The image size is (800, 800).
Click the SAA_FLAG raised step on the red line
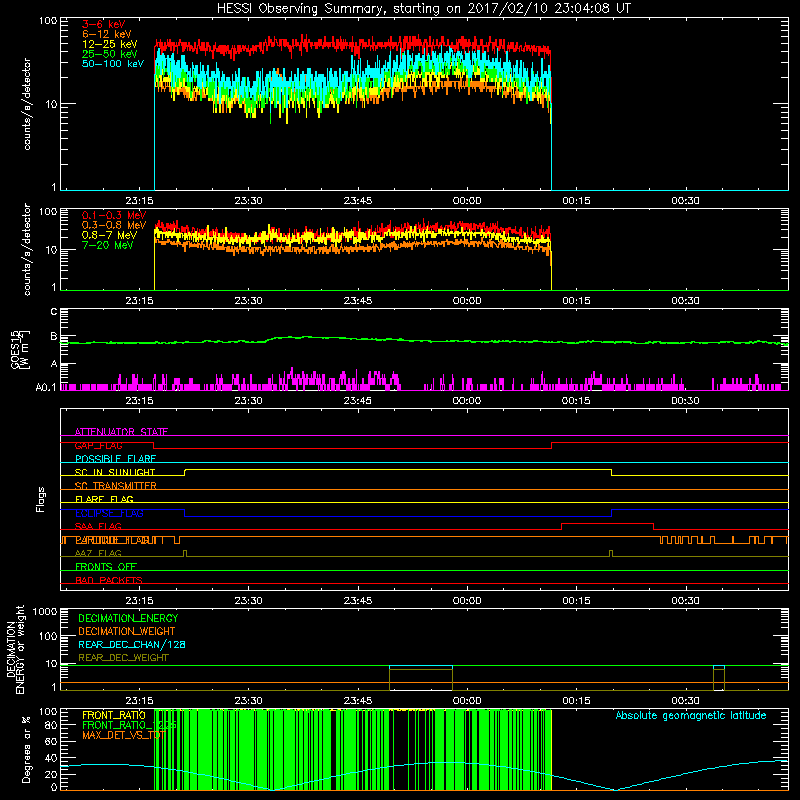click(x=607, y=523)
